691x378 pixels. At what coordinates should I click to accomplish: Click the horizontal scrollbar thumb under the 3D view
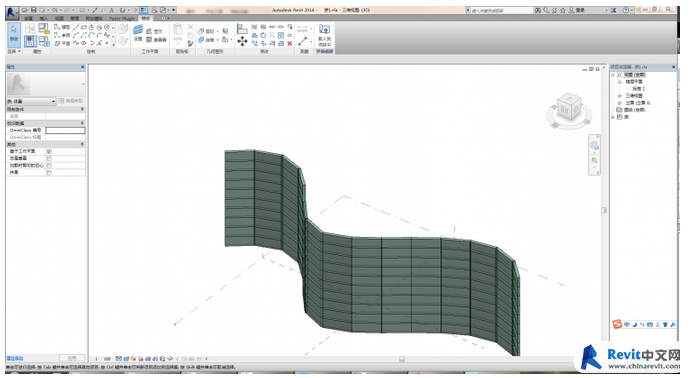402,359
